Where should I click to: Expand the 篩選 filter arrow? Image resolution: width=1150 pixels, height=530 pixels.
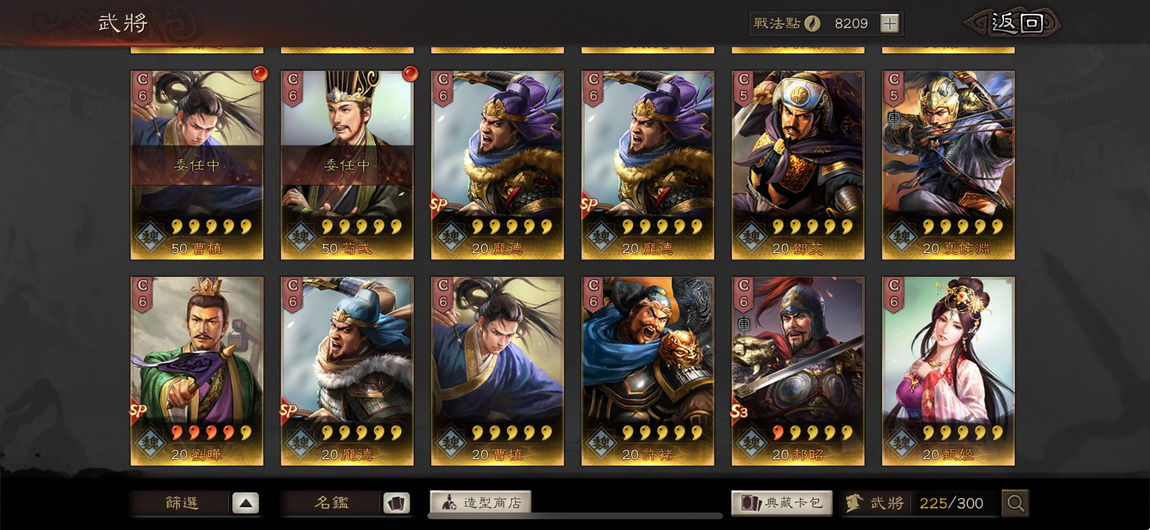pos(246,504)
